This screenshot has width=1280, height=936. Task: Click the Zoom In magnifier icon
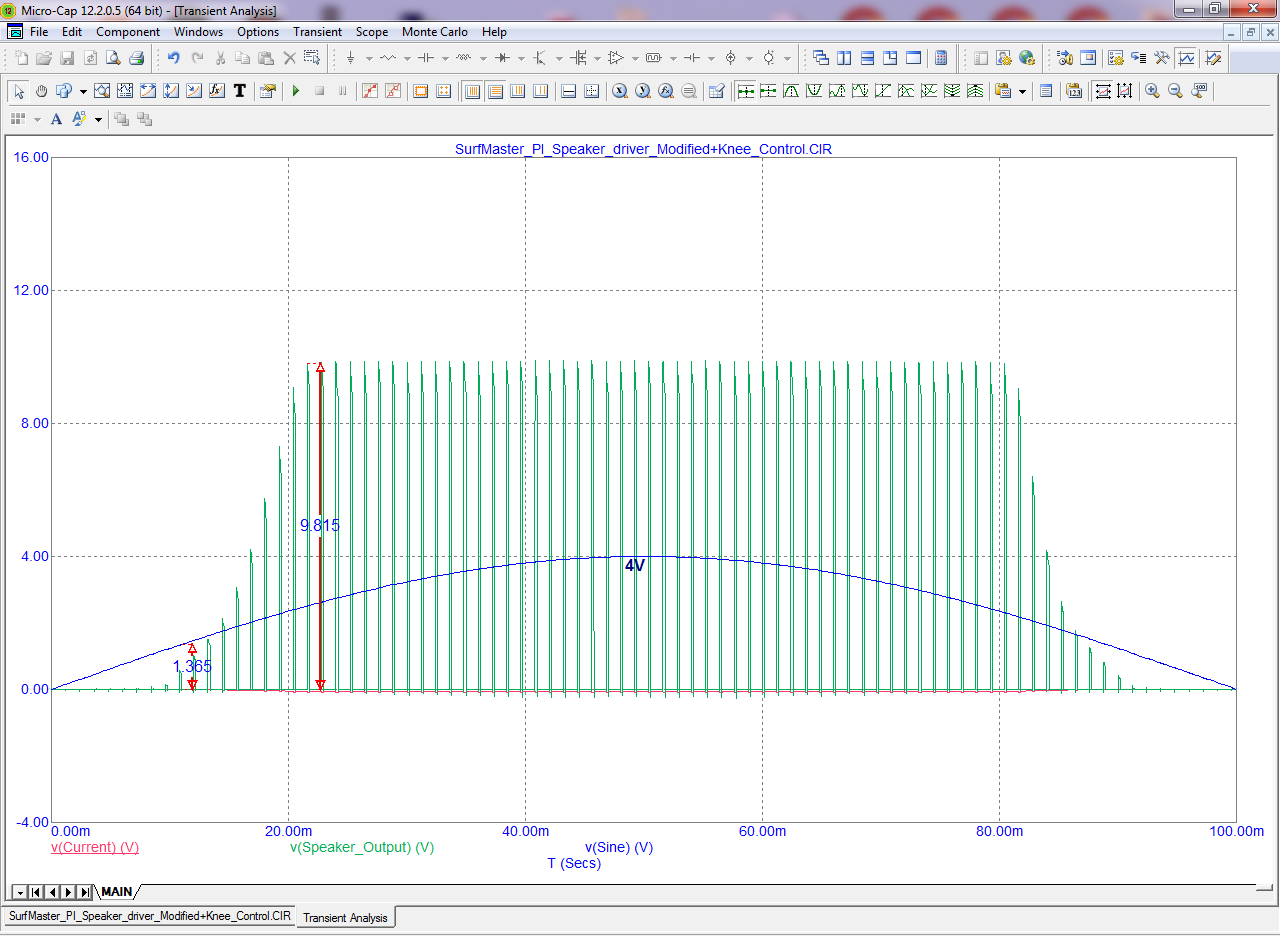tap(1152, 91)
